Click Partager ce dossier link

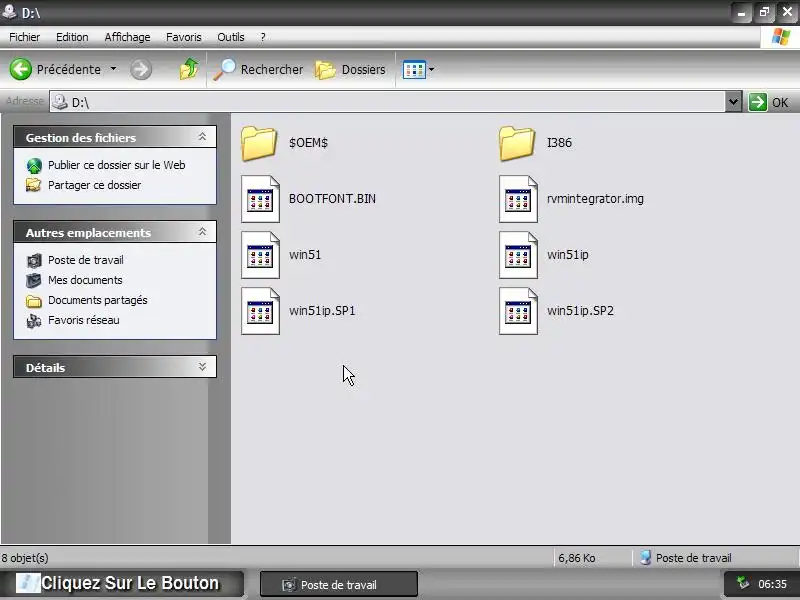(94, 185)
